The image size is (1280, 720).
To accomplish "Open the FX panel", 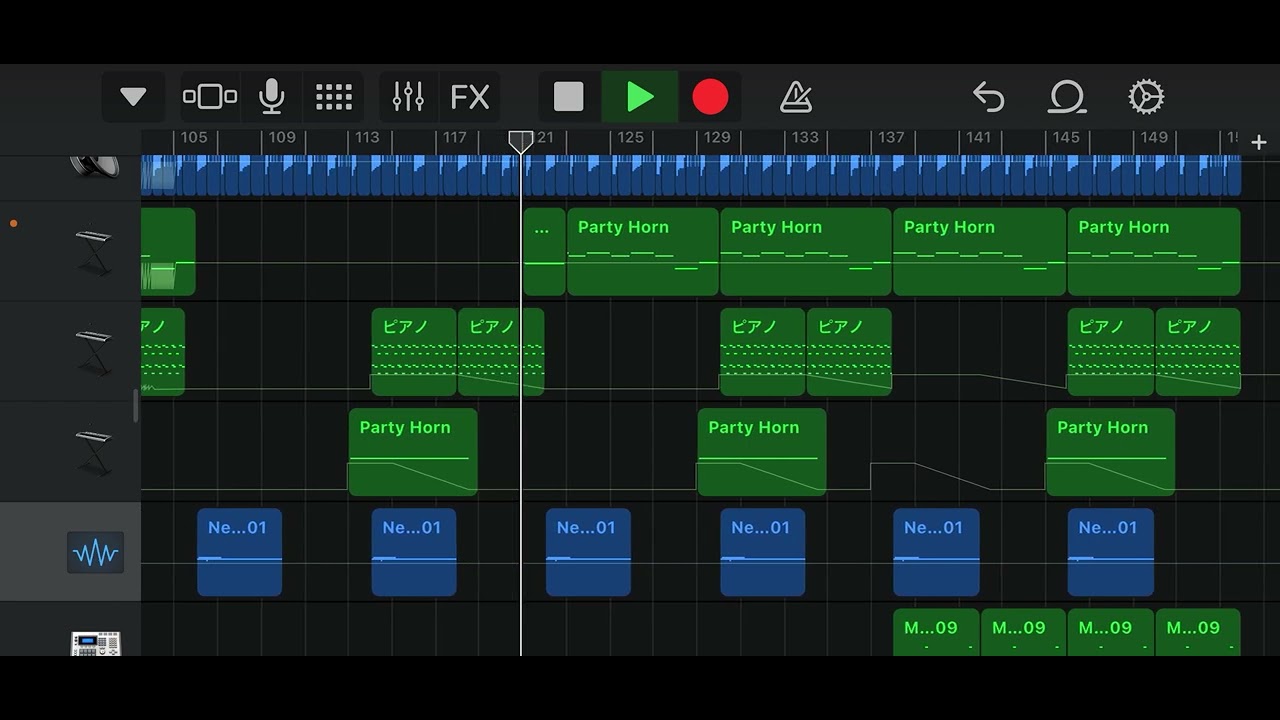I will pos(470,97).
